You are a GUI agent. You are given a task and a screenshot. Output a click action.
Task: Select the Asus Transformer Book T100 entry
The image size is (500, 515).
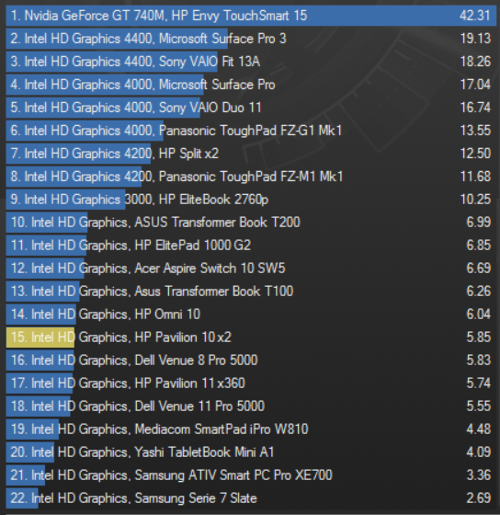pyautogui.click(x=251, y=291)
